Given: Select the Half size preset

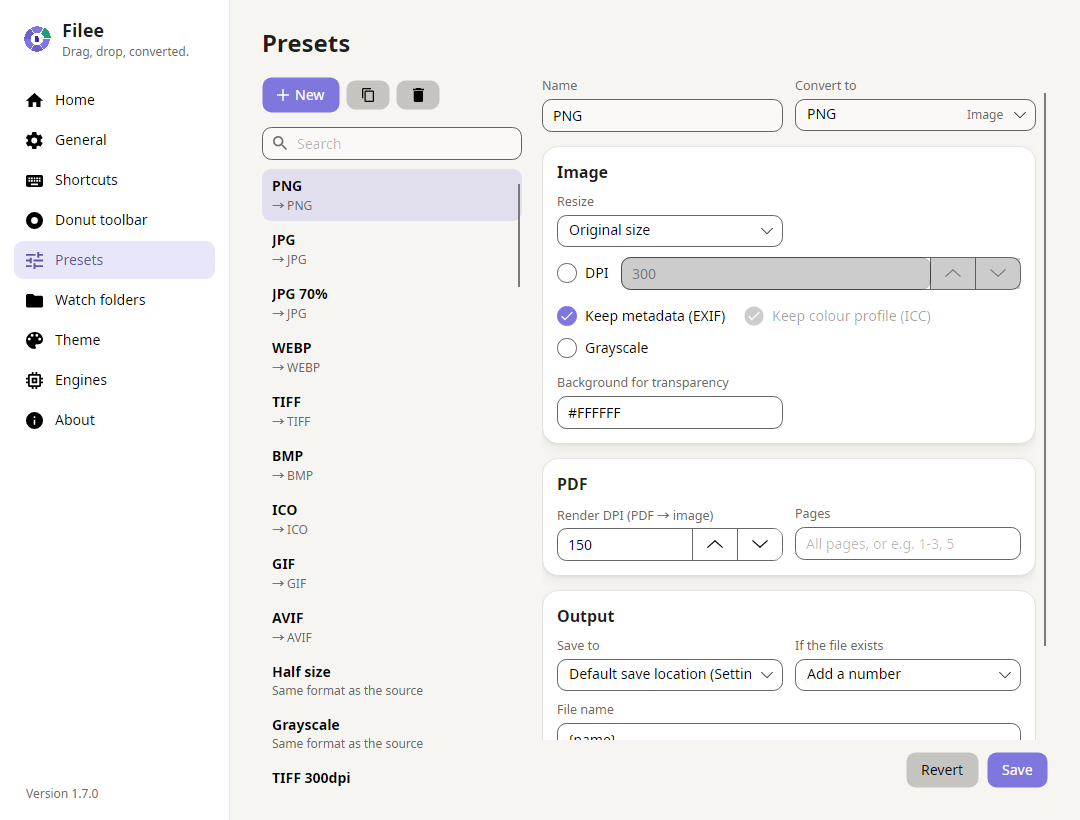Looking at the screenshot, I should tap(391, 680).
